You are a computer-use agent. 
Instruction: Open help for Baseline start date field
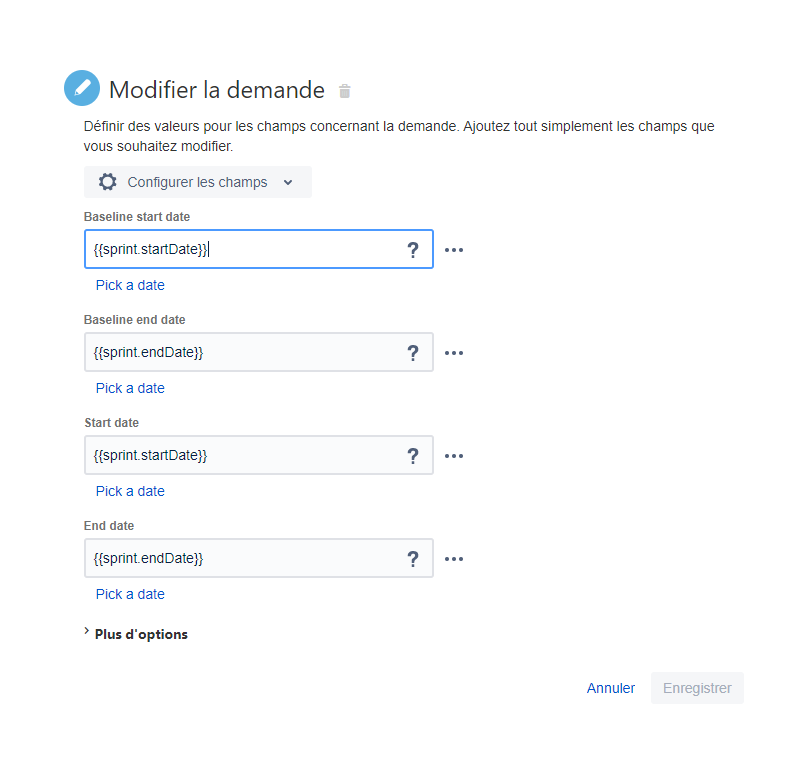click(x=413, y=250)
